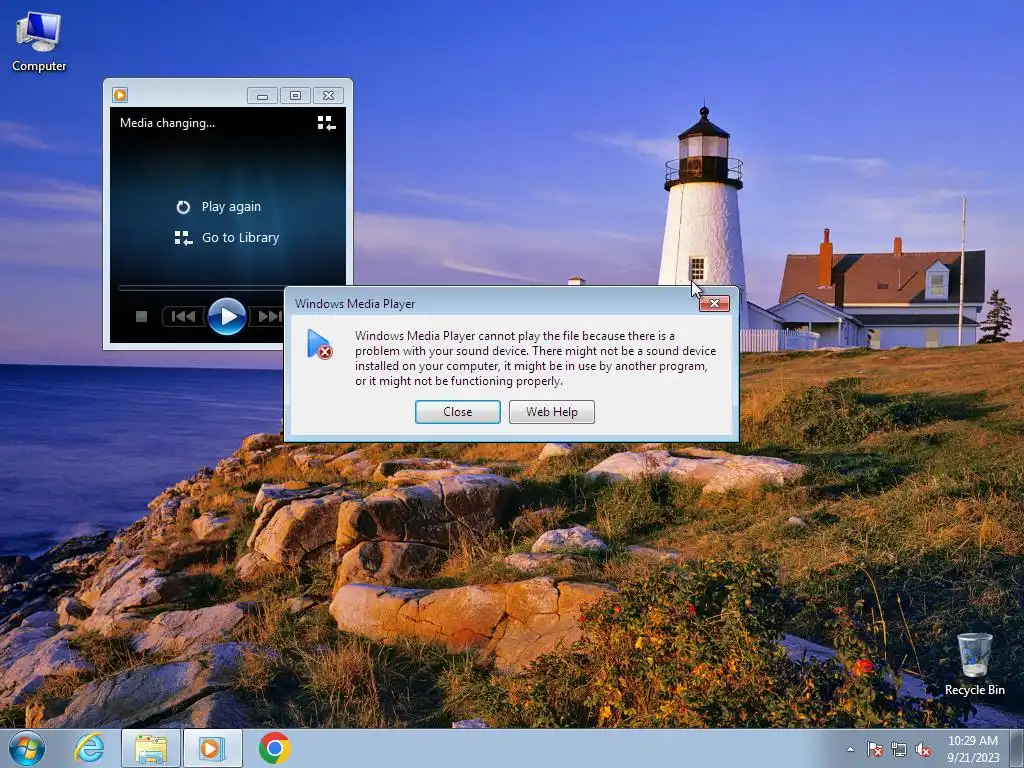Skip to the next track
The height and width of the screenshot is (768, 1024).
tap(269, 317)
